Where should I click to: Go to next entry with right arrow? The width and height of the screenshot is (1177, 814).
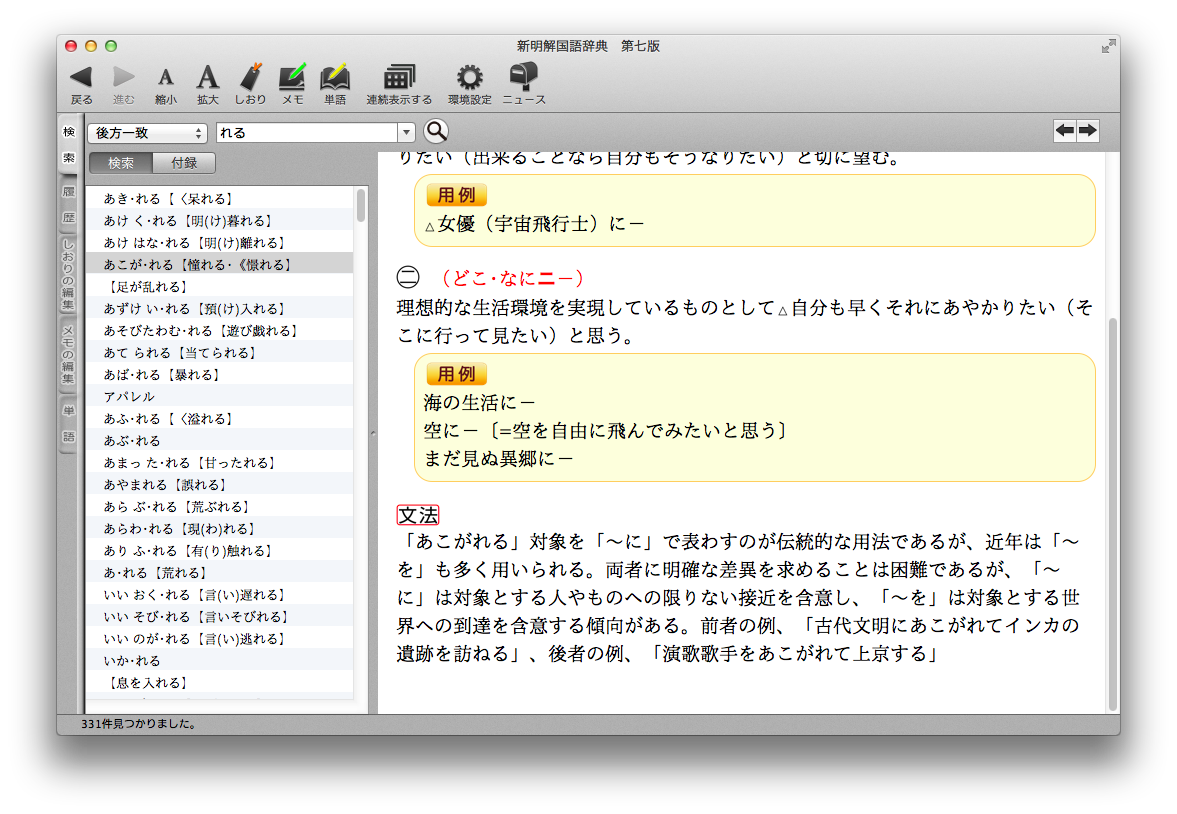click(x=1087, y=131)
